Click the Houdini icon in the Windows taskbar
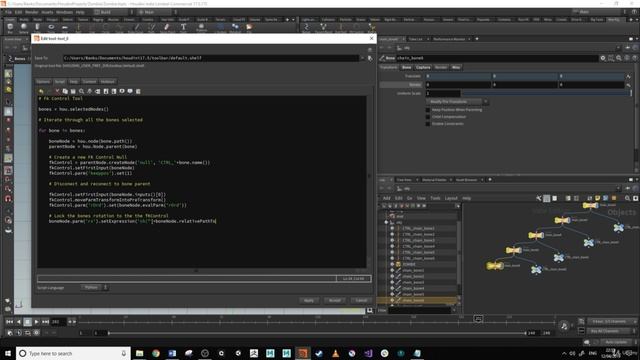 click(x=302, y=353)
